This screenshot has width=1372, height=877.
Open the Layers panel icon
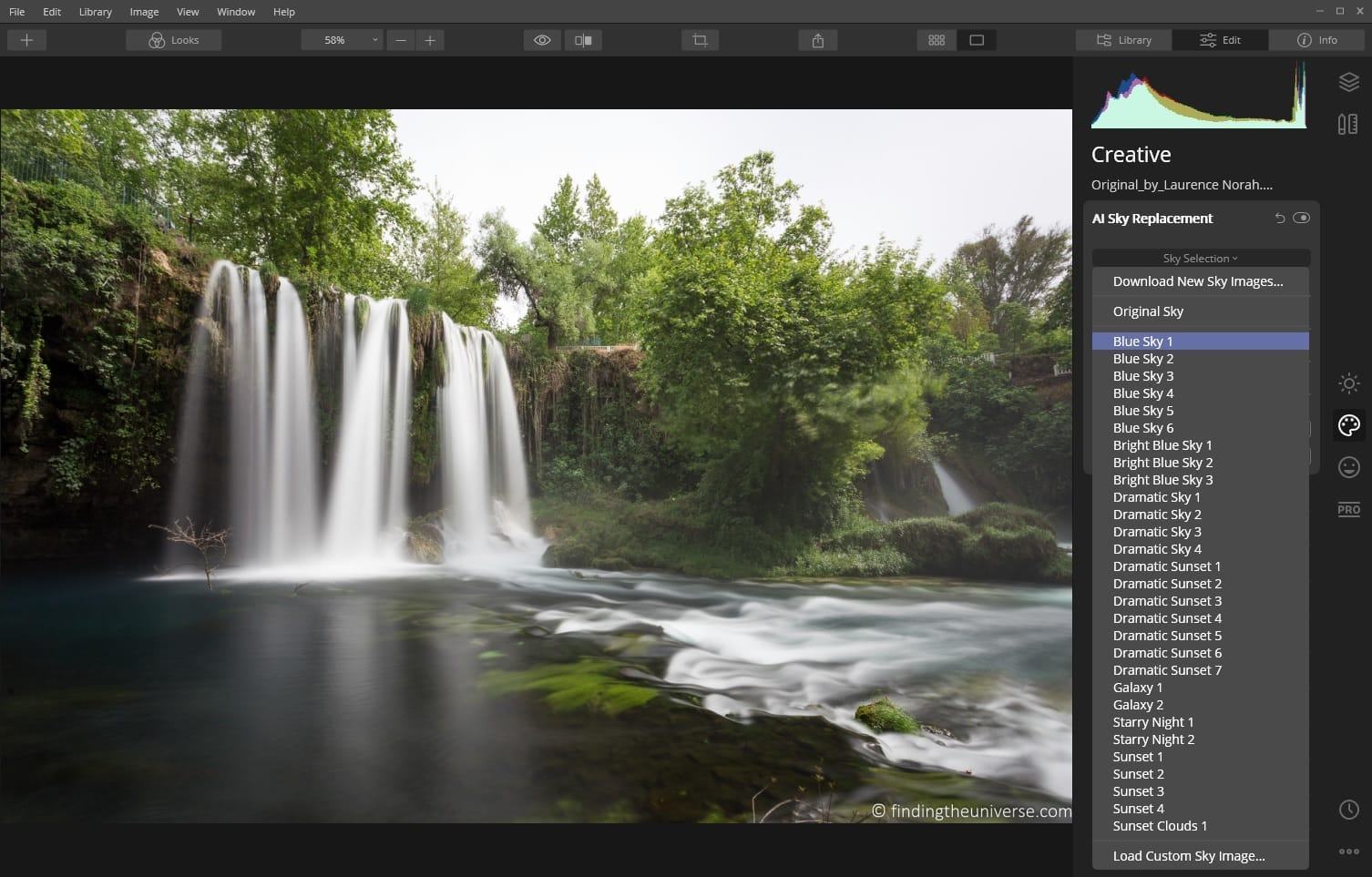tap(1348, 82)
